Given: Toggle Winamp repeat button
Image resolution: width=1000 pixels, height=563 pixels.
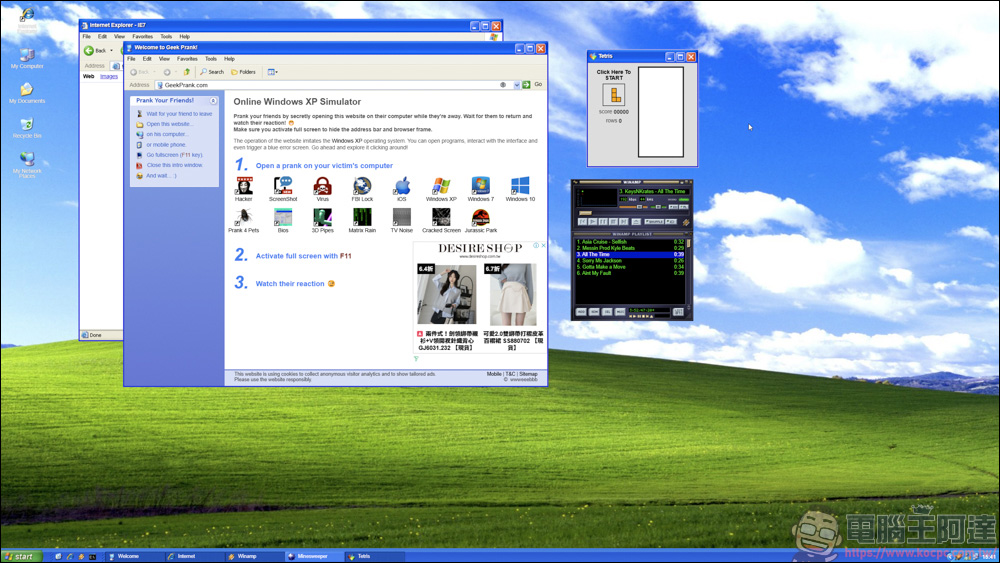Looking at the screenshot, I should pos(671,221).
